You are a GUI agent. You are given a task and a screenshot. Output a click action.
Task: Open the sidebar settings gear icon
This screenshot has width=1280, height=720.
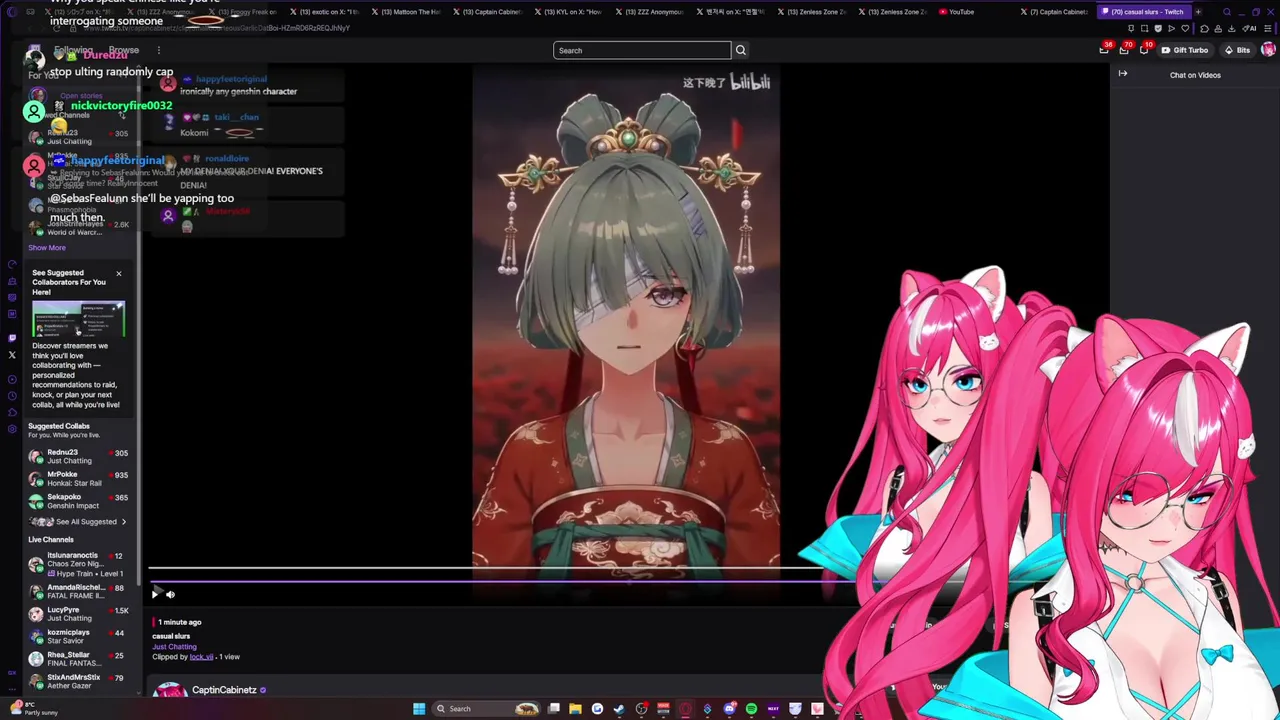point(12,429)
